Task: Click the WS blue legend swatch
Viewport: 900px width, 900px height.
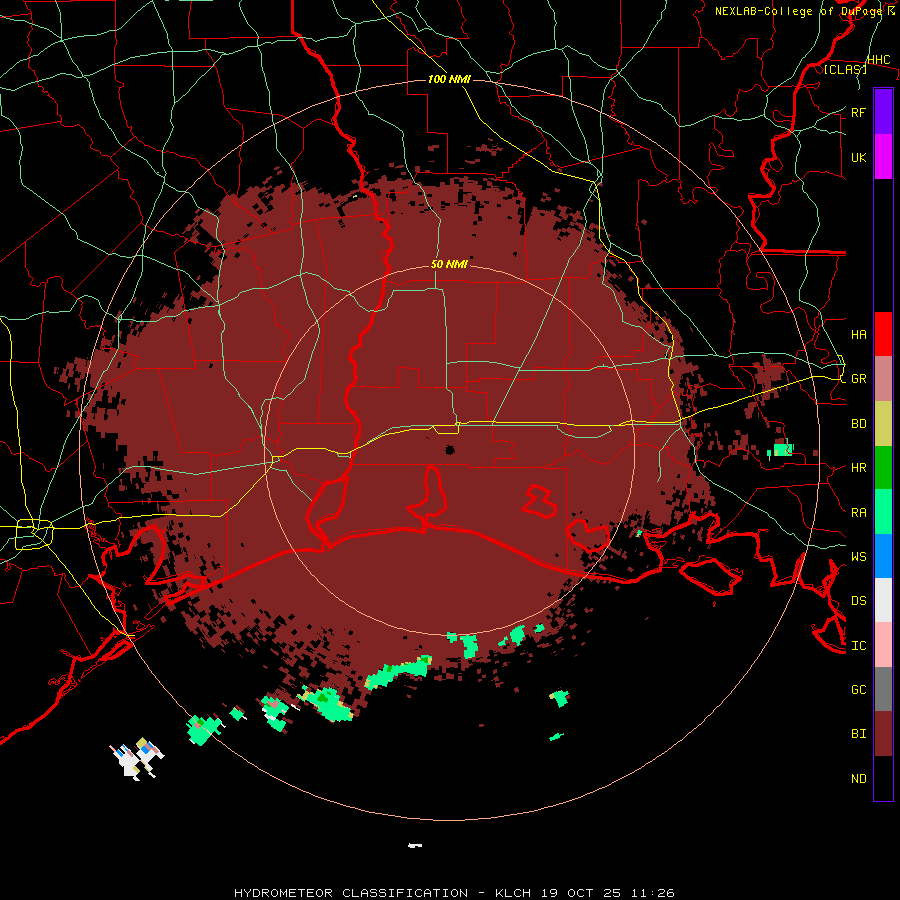Action: [883, 556]
